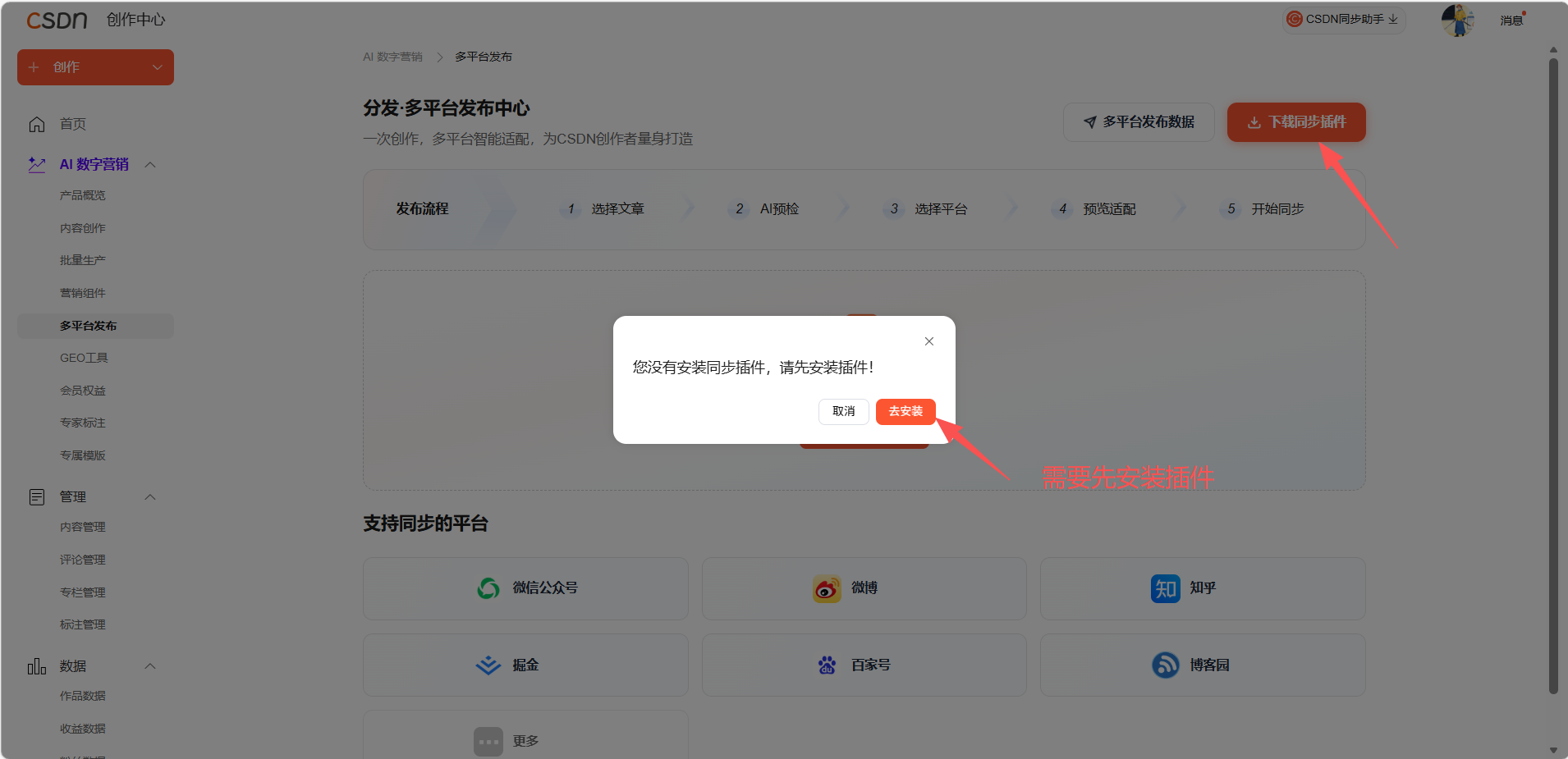Open 收益数据 in sidebar

click(82, 729)
